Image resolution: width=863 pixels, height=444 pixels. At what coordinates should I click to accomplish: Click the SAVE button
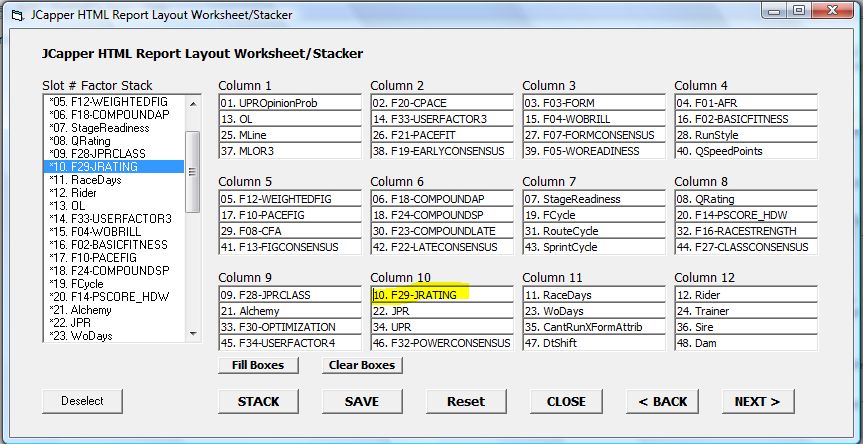tap(362, 402)
